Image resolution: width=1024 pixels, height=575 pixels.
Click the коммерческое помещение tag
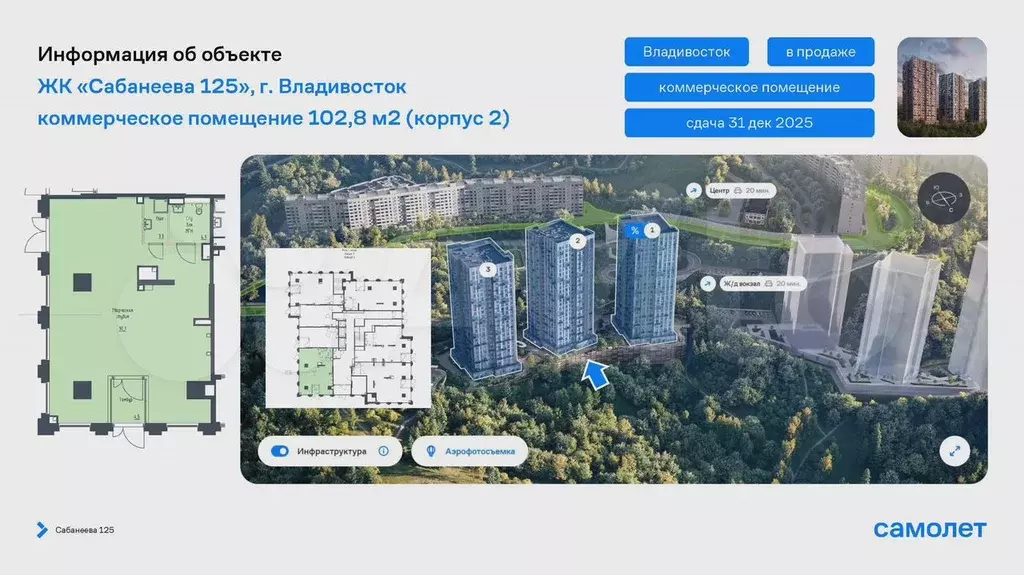point(749,87)
